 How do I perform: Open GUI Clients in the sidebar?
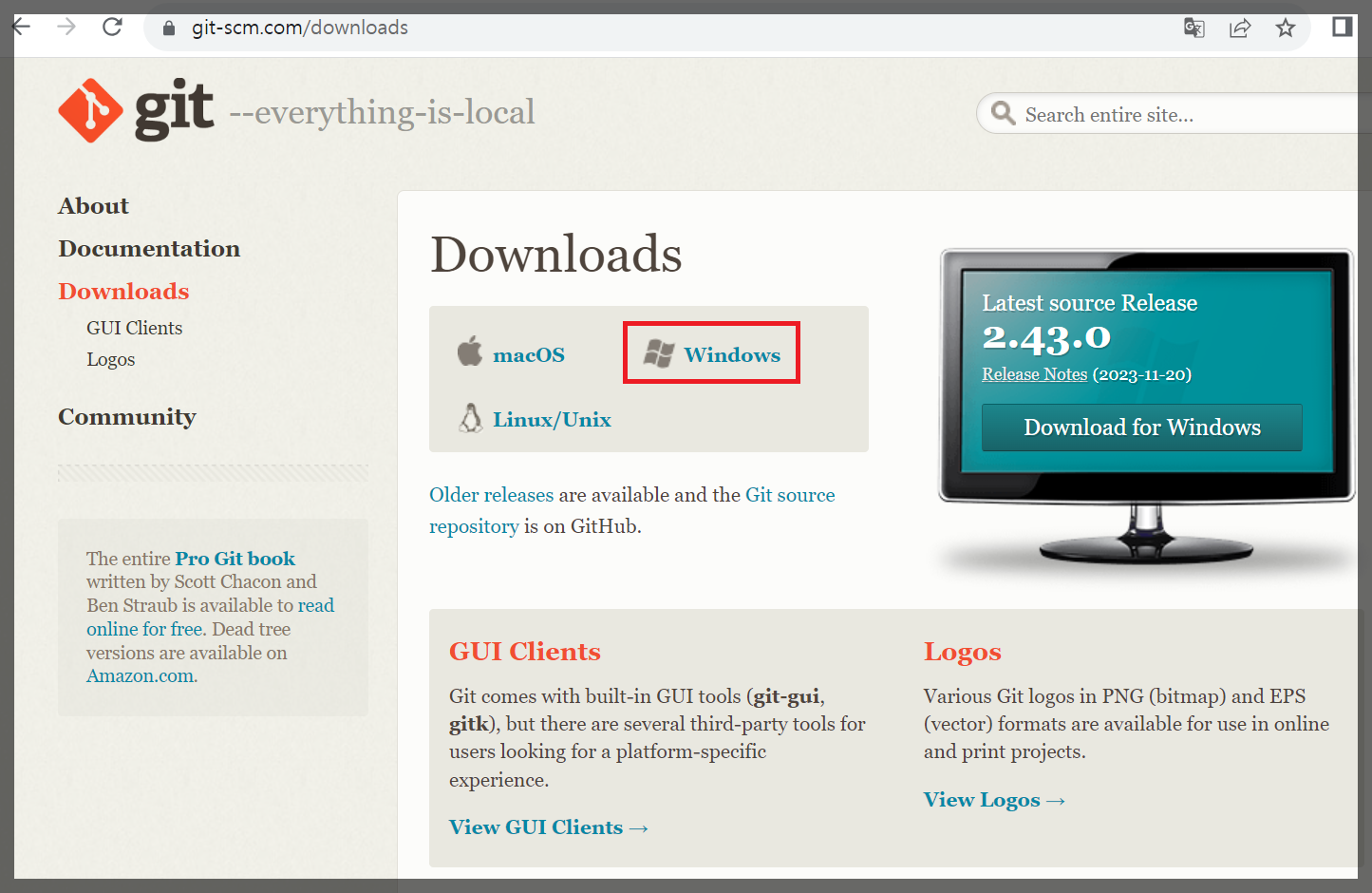(134, 328)
